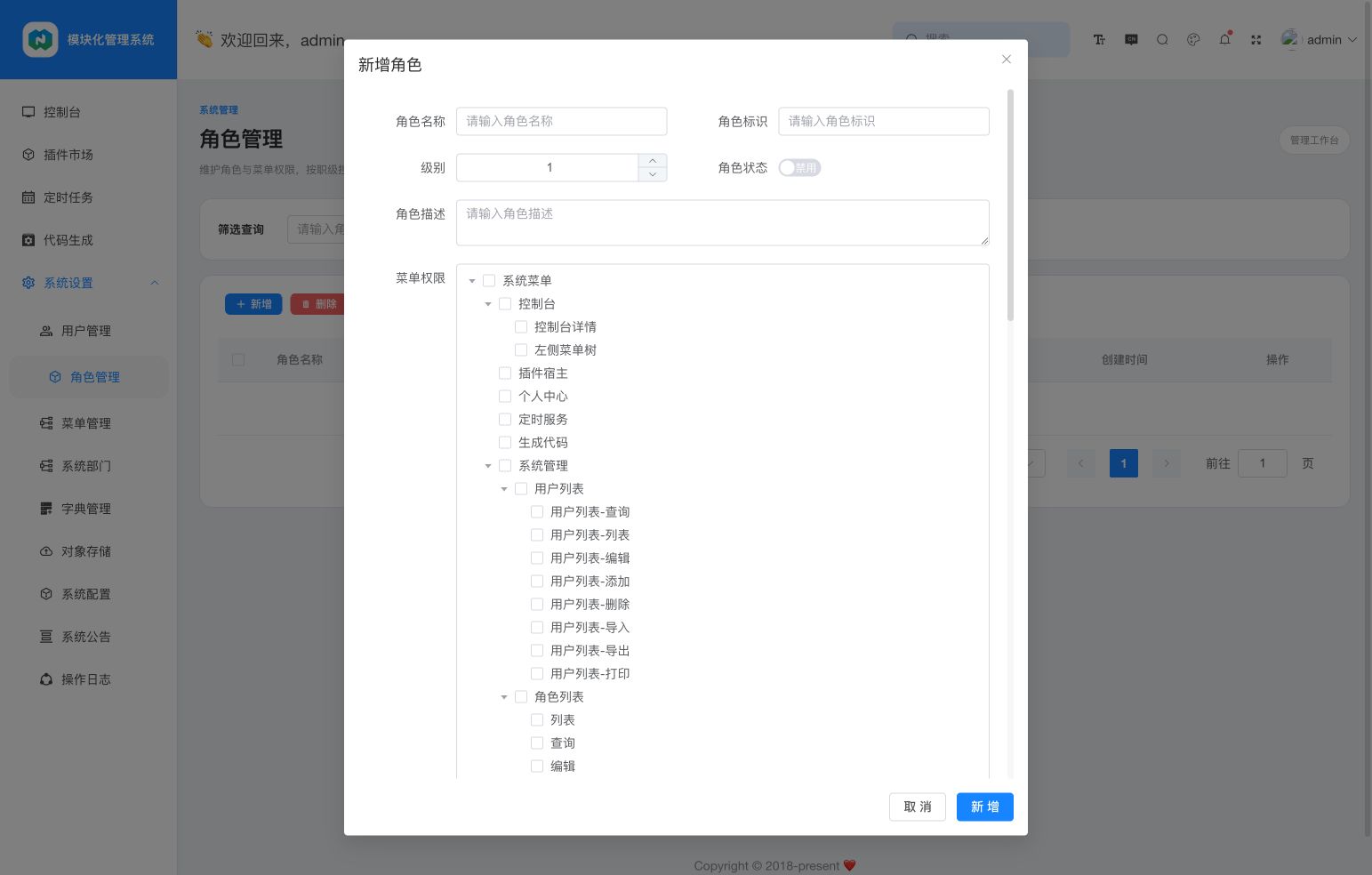Viewport: 1372px width, 875px height.
Task: Click the font size icon in header
Action: (1099, 39)
